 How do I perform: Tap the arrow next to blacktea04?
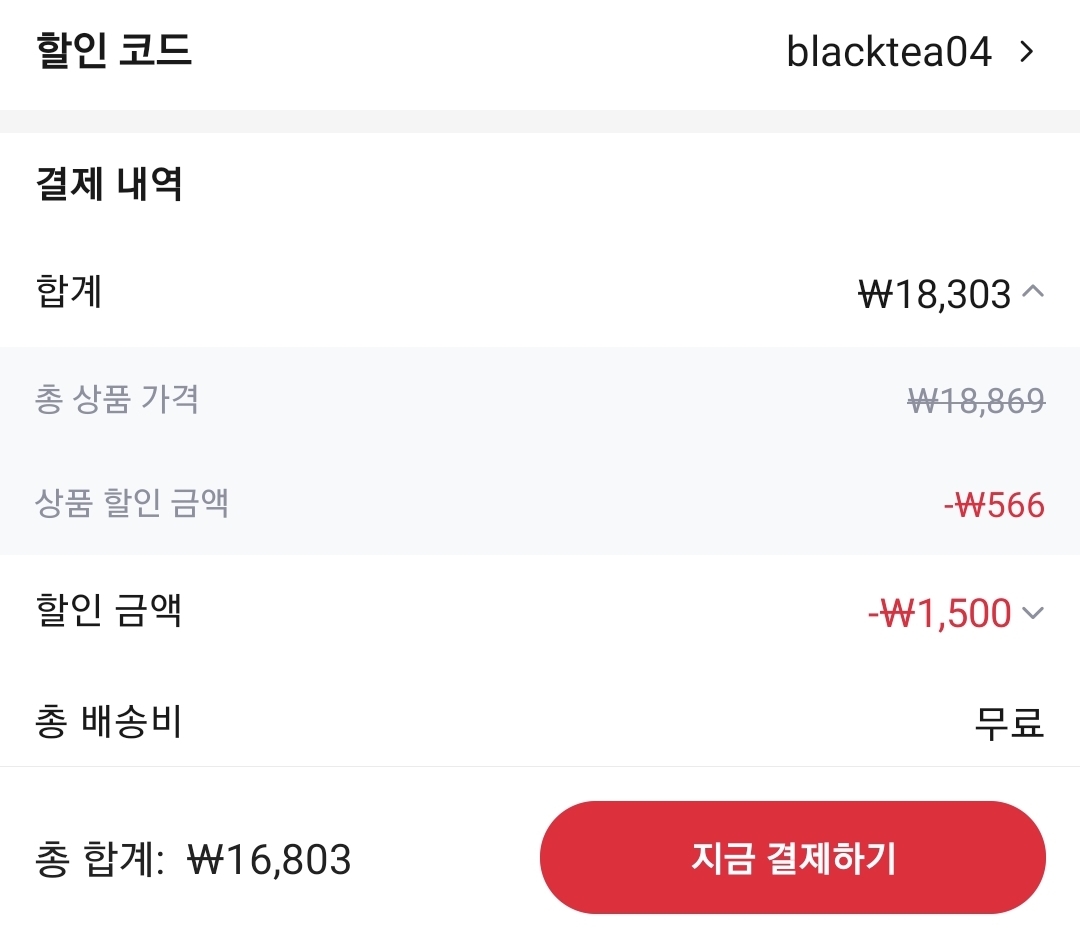tap(1026, 52)
